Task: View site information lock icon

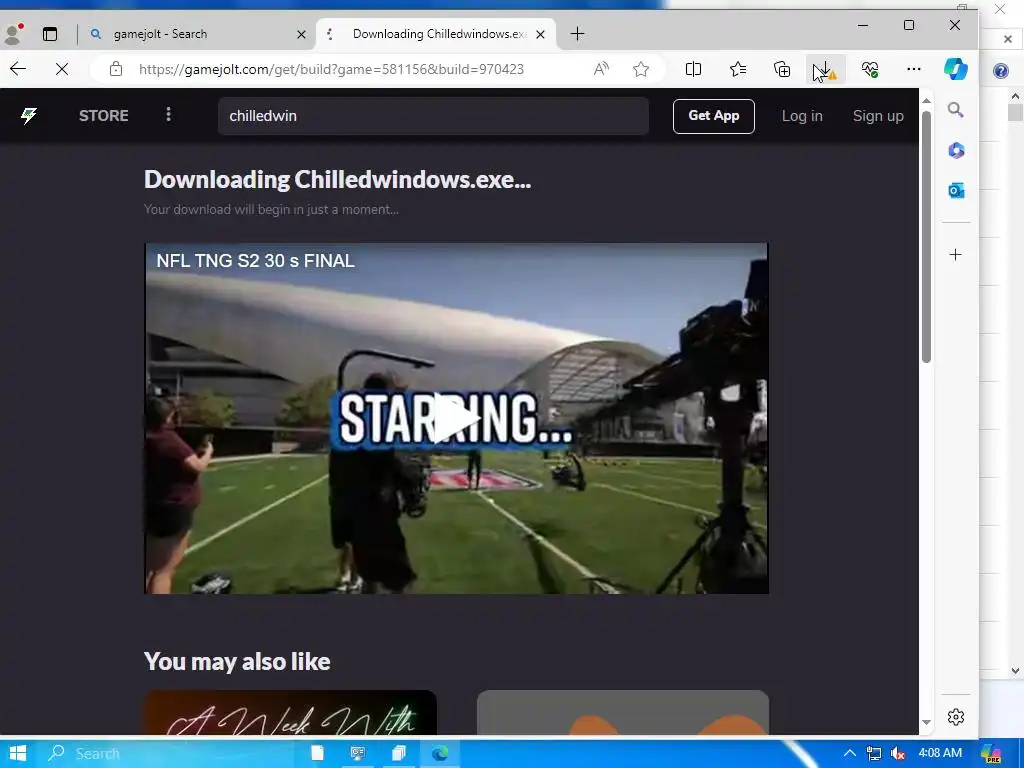Action: (116, 69)
